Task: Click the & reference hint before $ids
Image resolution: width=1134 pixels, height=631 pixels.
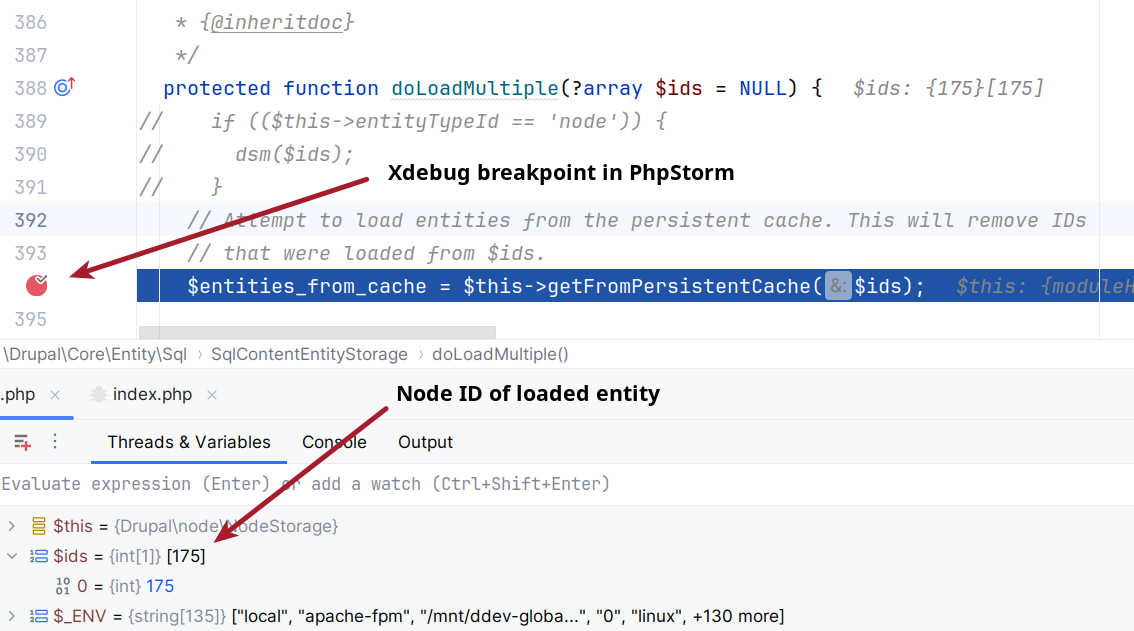Action: 838,286
